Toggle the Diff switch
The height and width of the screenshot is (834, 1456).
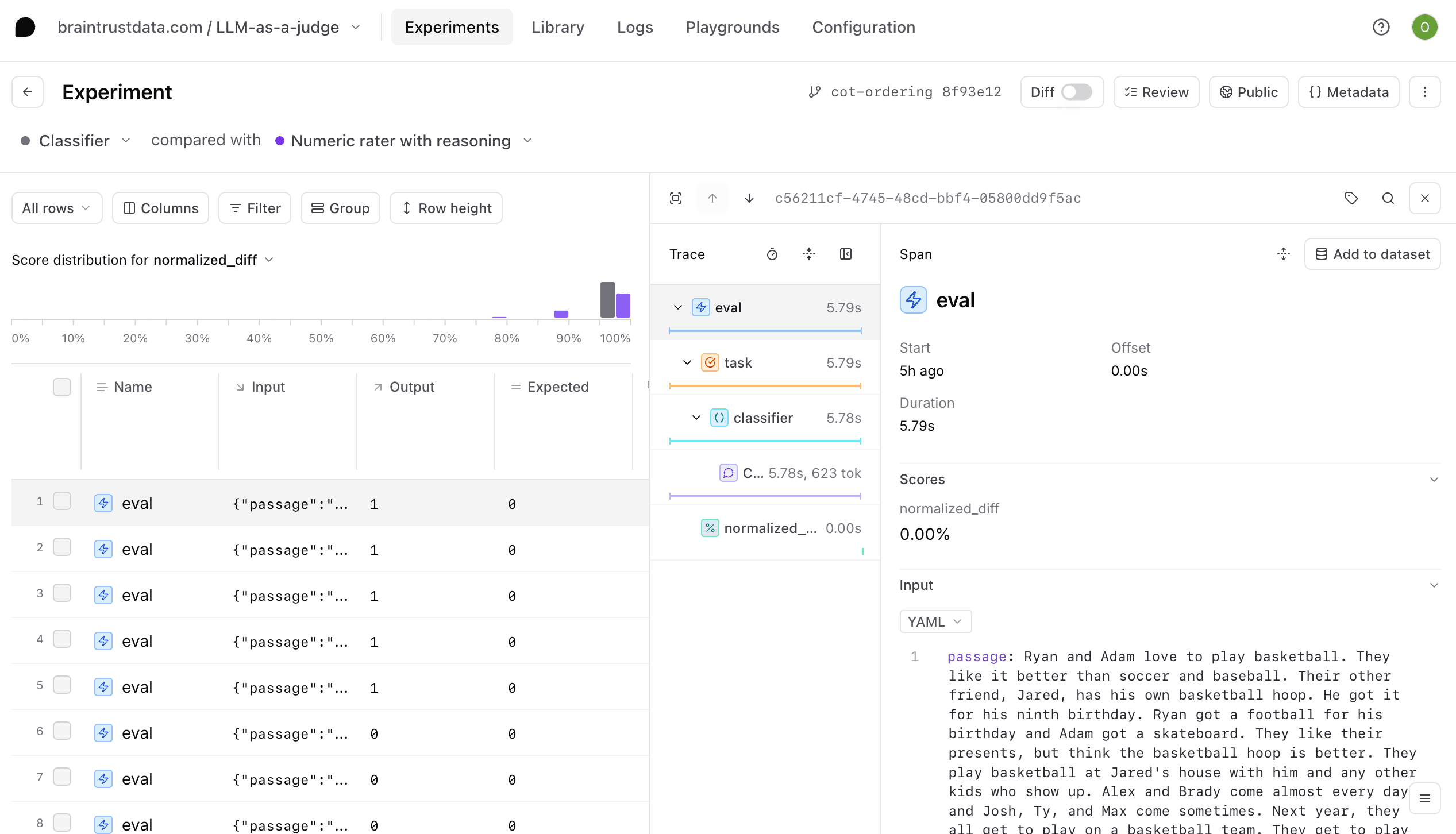(x=1076, y=92)
